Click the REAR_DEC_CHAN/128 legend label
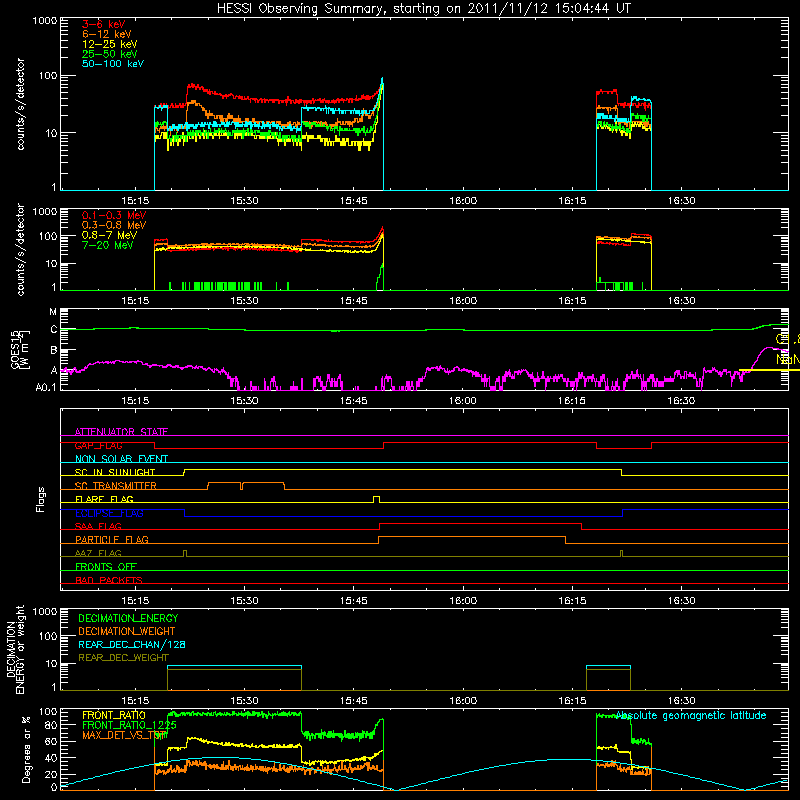 (x=132, y=644)
